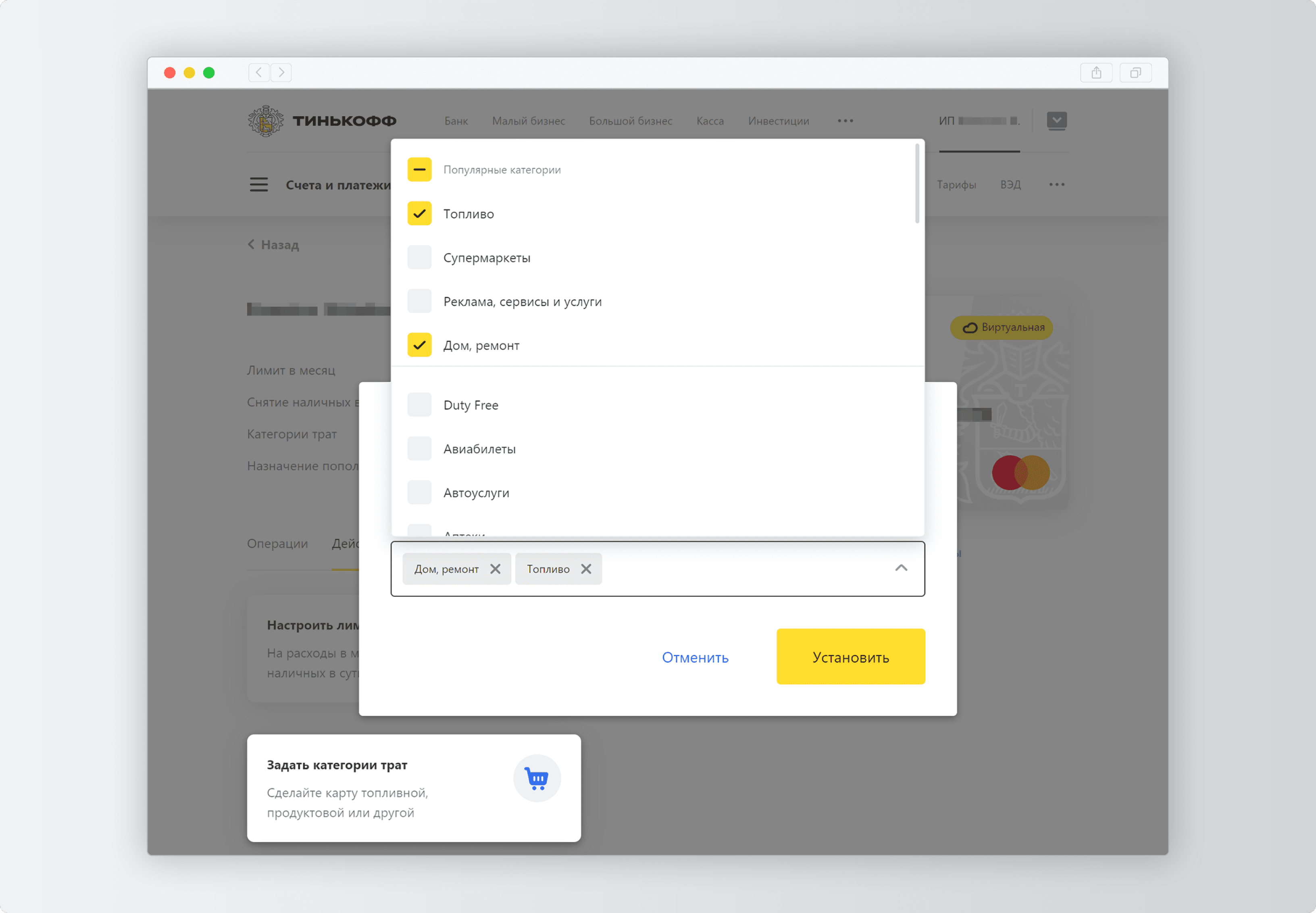Click the shopping cart icon
The width and height of the screenshot is (1316, 913).
[x=537, y=779]
